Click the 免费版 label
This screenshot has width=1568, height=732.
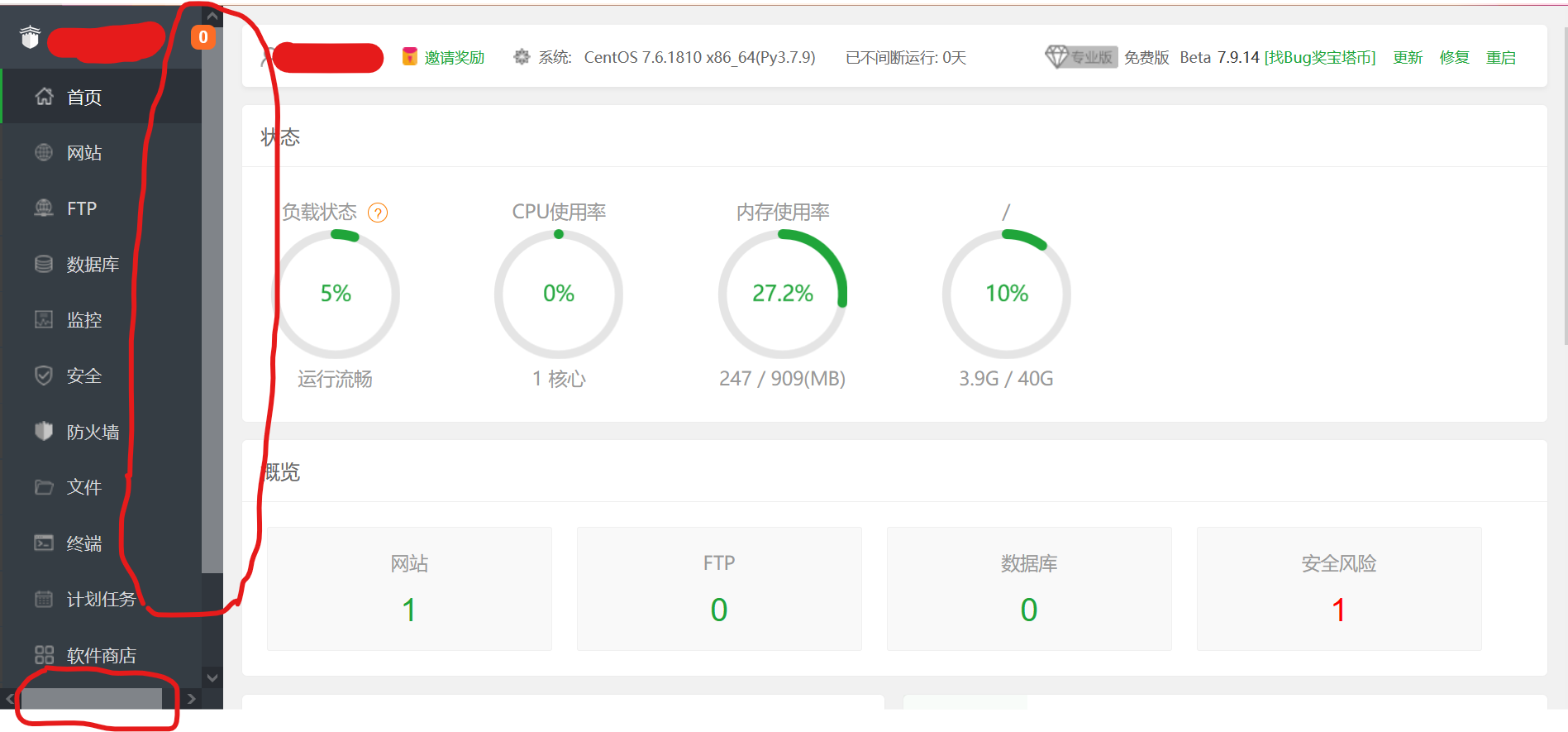click(1146, 57)
